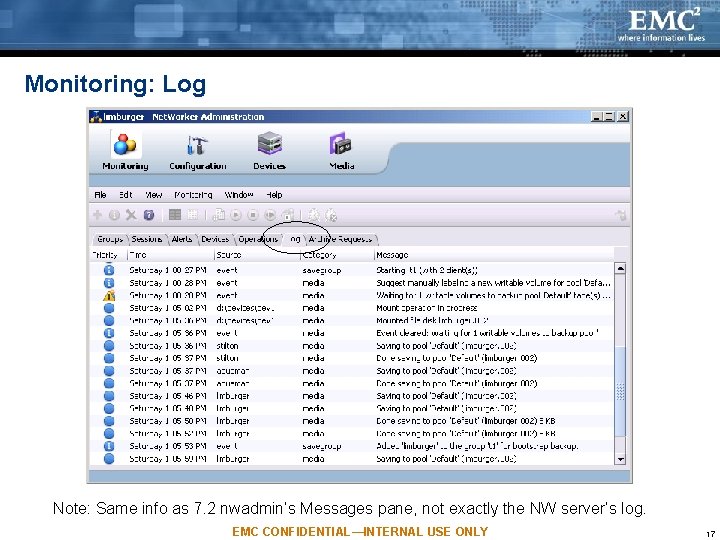Image resolution: width=720 pixels, height=540 pixels.
Task: Sort by the Message column header
Action: click(x=494, y=255)
